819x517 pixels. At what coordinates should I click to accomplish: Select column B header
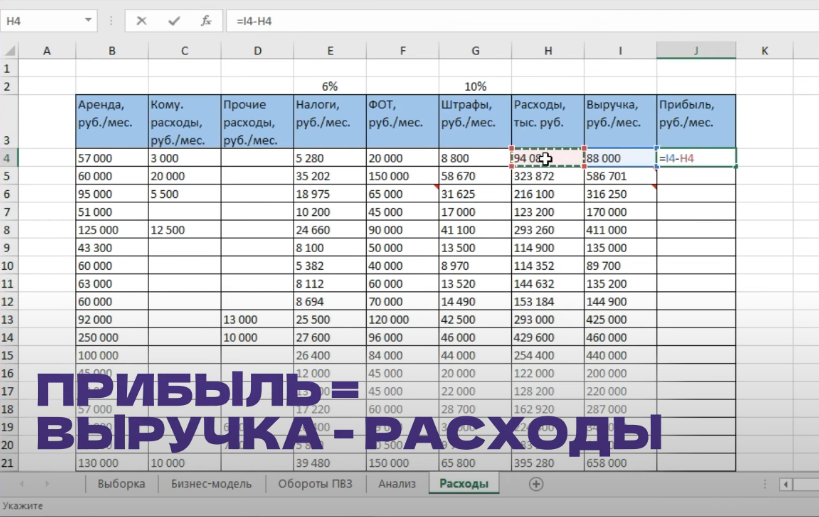[112, 51]
